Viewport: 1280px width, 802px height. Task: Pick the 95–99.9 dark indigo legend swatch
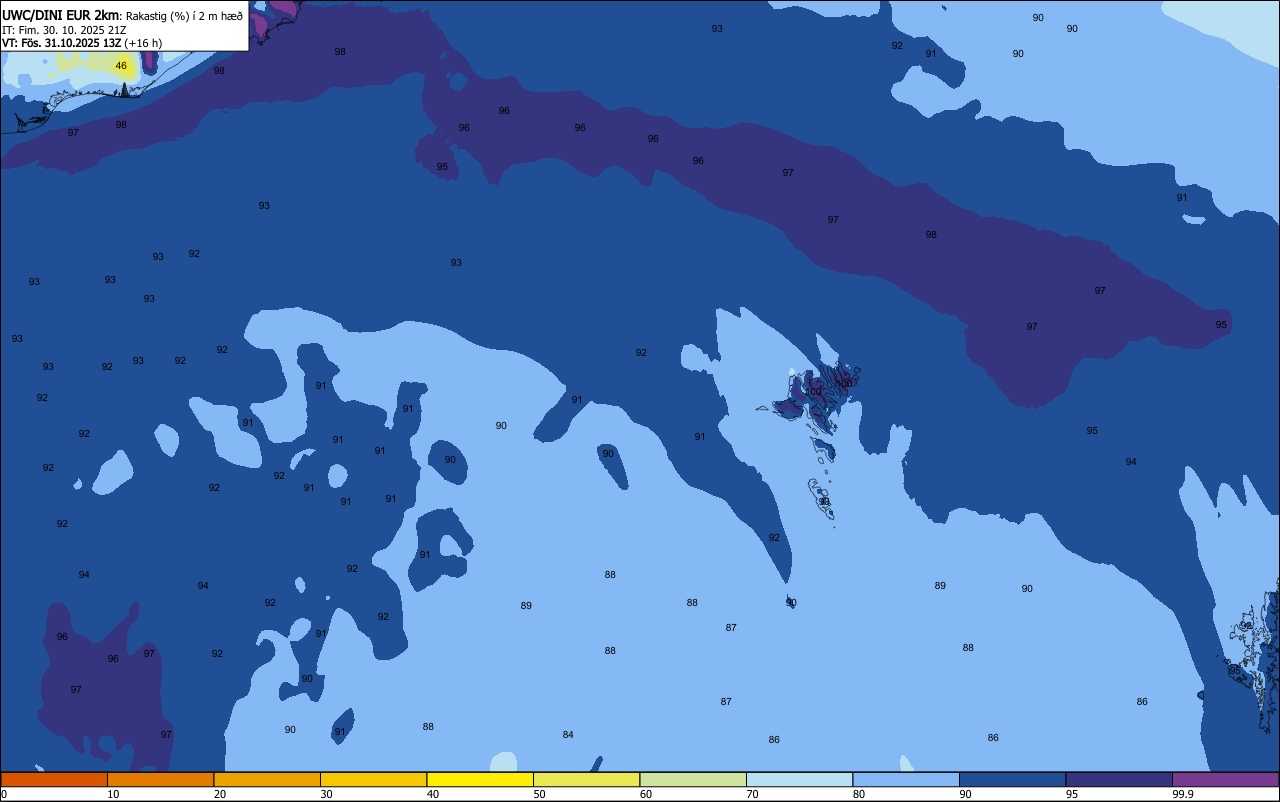pos(1119,779)
